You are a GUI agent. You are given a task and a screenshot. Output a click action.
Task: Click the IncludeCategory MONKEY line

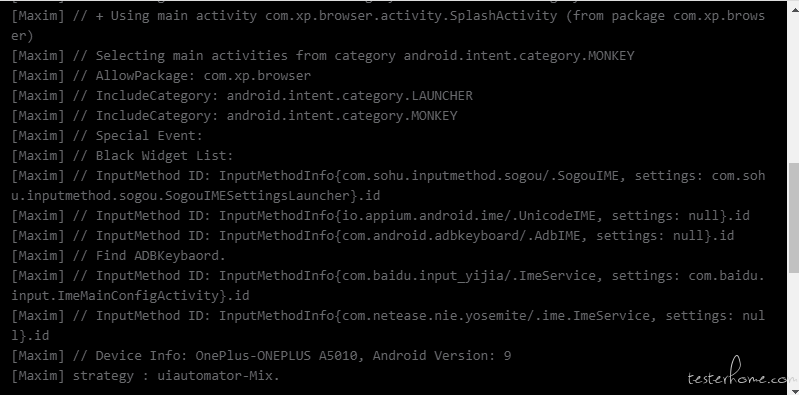pyautogui.click(x=234, y=116)
